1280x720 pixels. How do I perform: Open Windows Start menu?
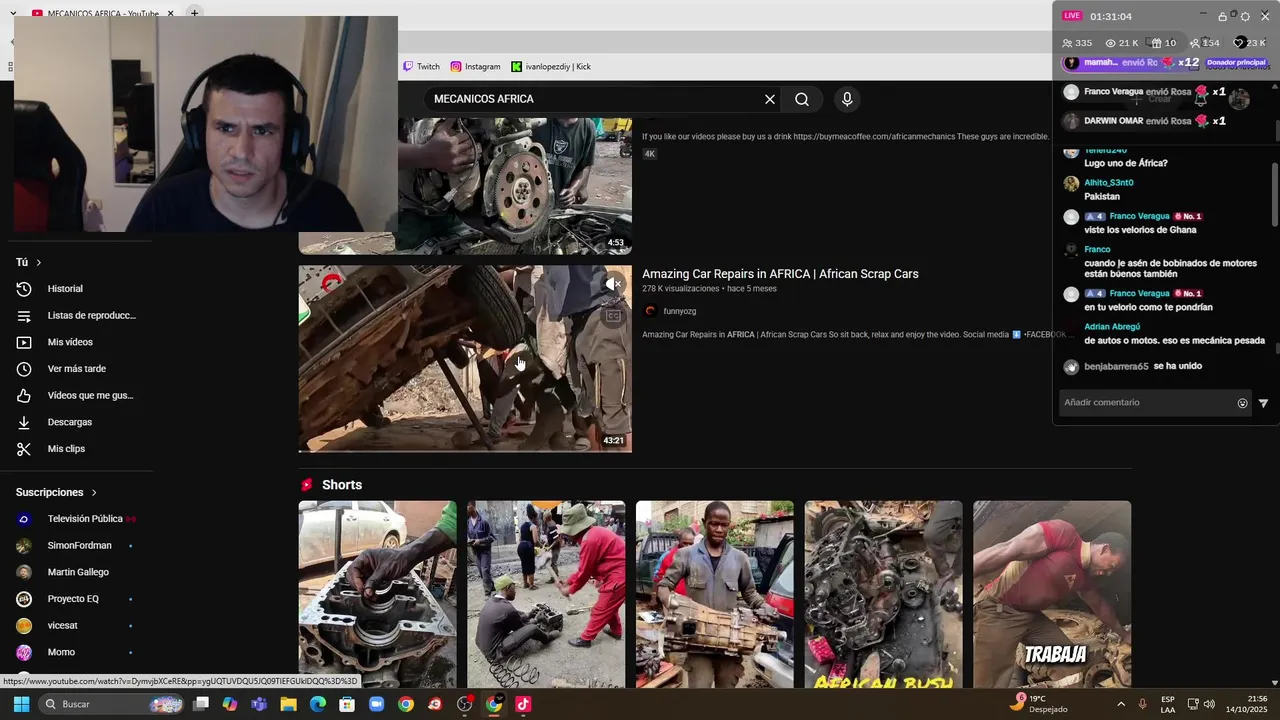coord(21,704)
